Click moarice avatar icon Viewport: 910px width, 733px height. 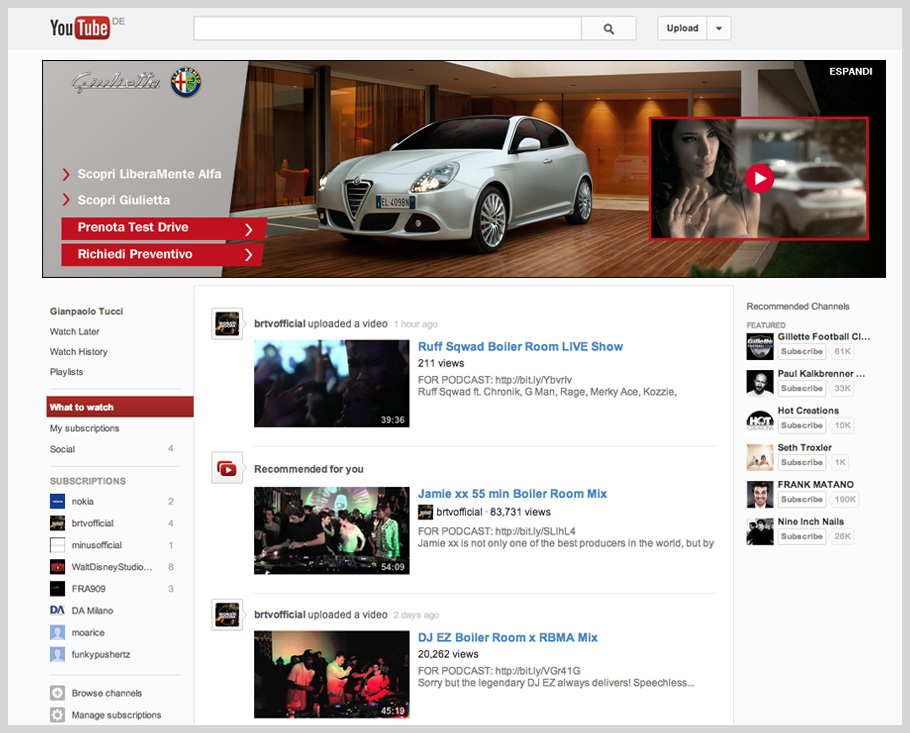pos(57,633)
